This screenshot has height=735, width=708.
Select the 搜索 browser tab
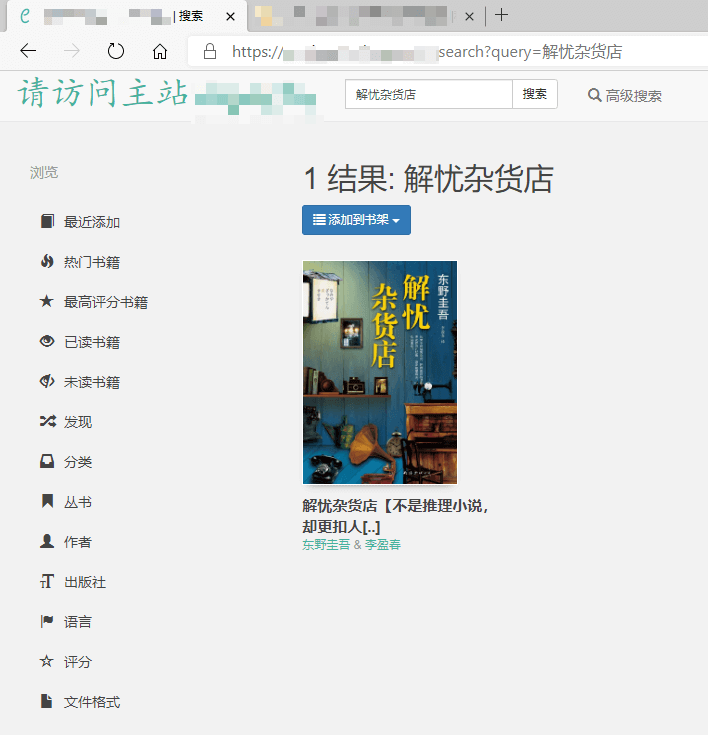point(127,16)
